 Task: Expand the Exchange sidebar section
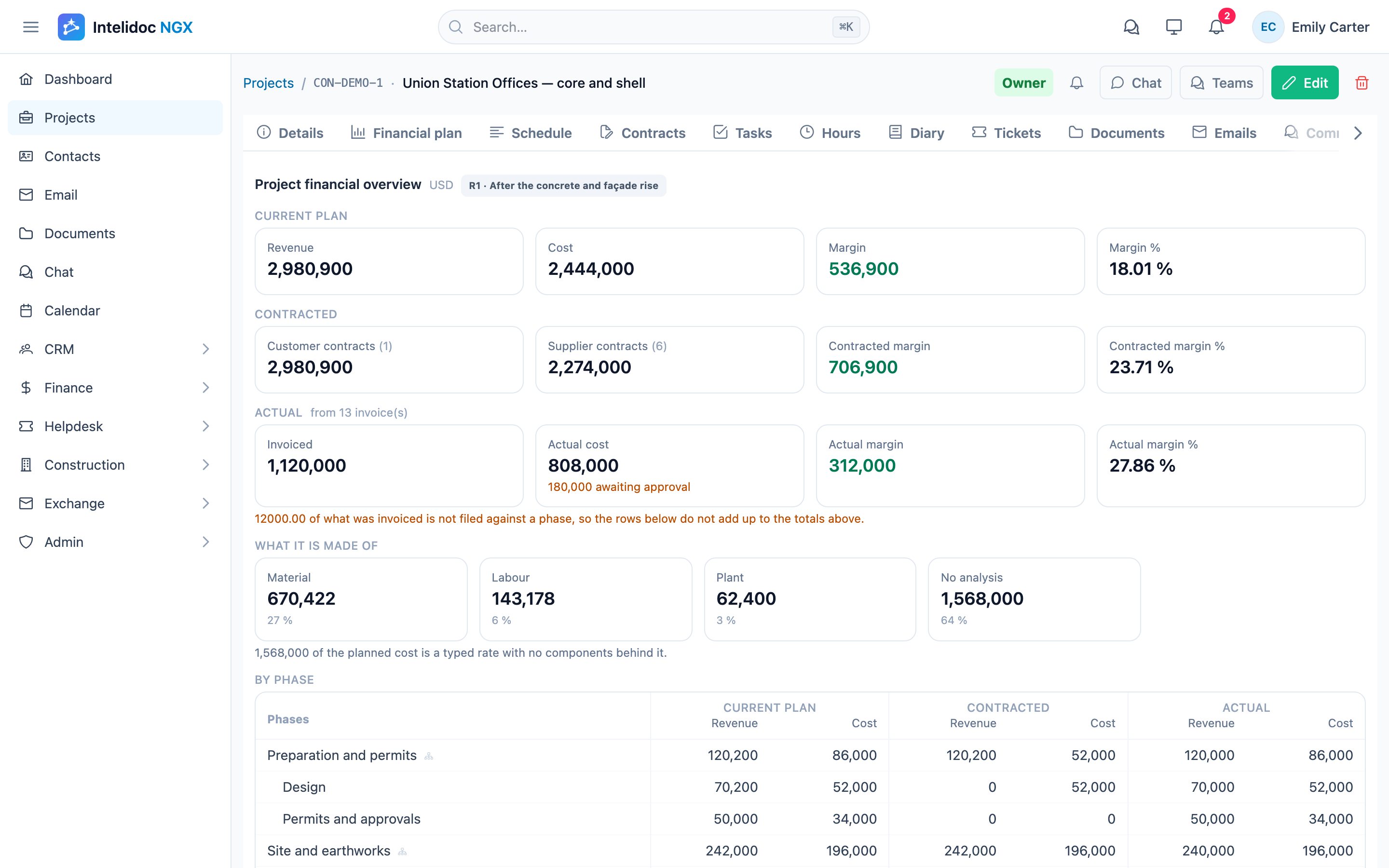point(115,503)
